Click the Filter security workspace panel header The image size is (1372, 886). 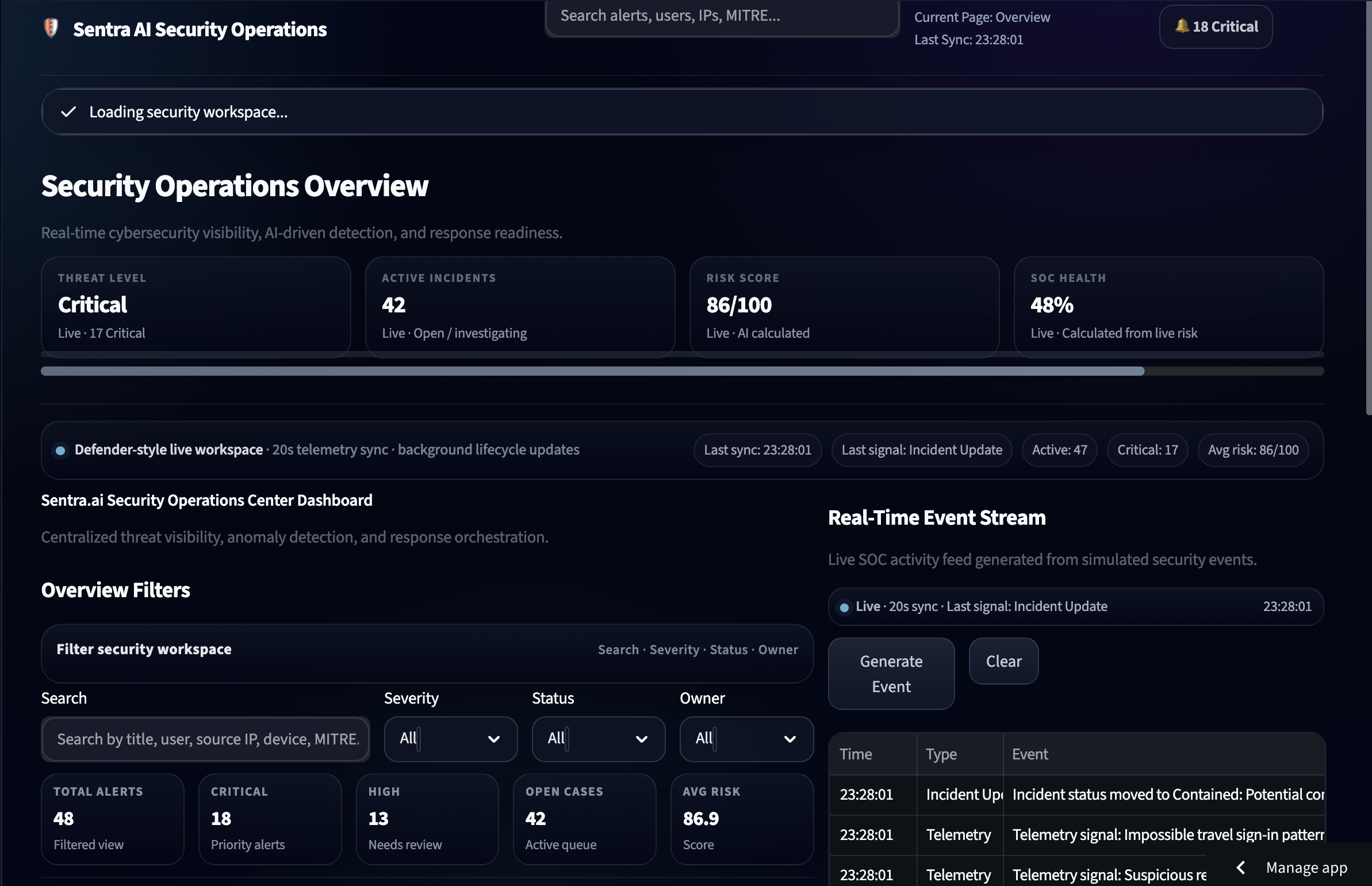[427, 653]
